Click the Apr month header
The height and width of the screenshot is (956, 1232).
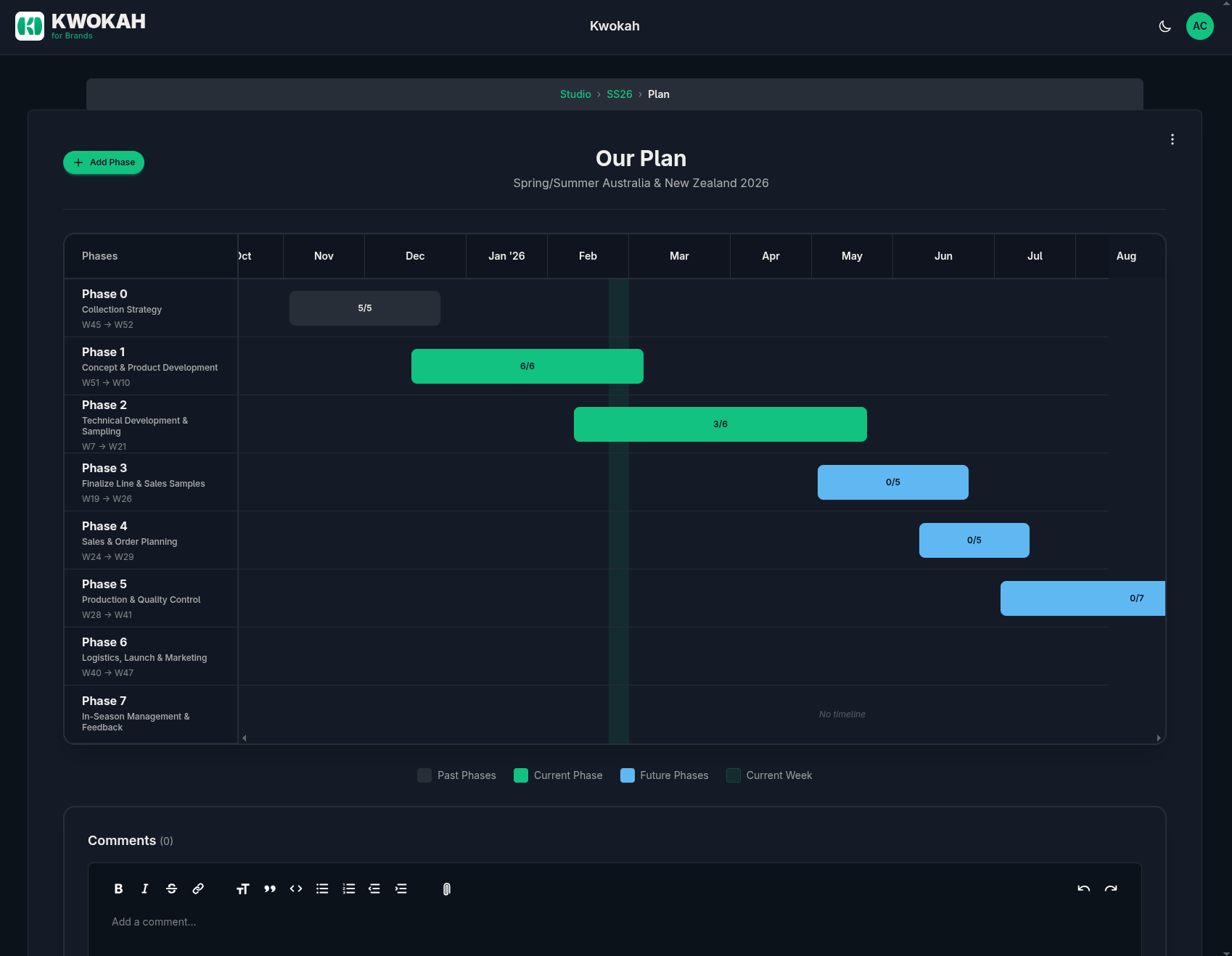click(x=771, y=256)
